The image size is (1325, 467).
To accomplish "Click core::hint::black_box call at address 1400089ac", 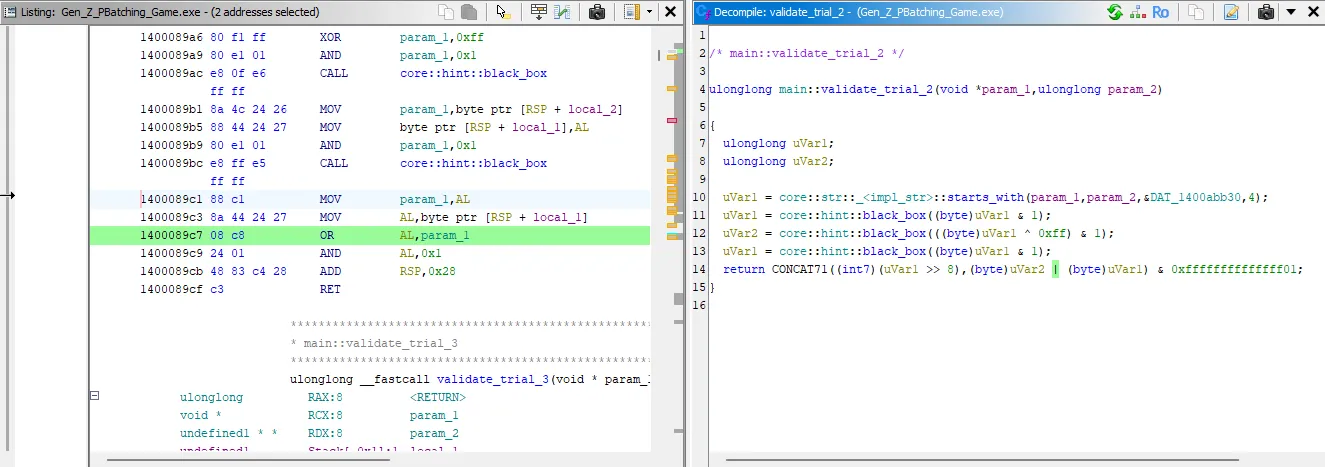I will (x=473, y=73).
